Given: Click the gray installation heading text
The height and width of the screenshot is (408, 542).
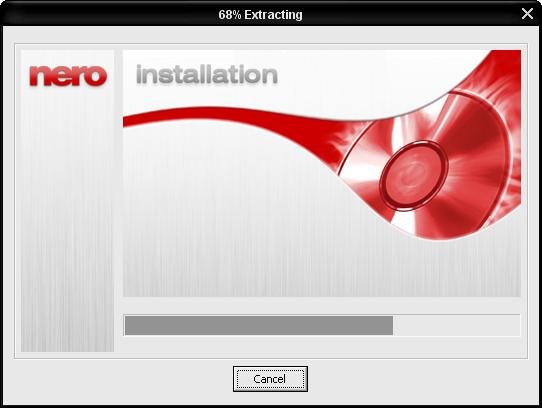Looking at the screenshot, I should pyautogui.click(x=207, y=74).
